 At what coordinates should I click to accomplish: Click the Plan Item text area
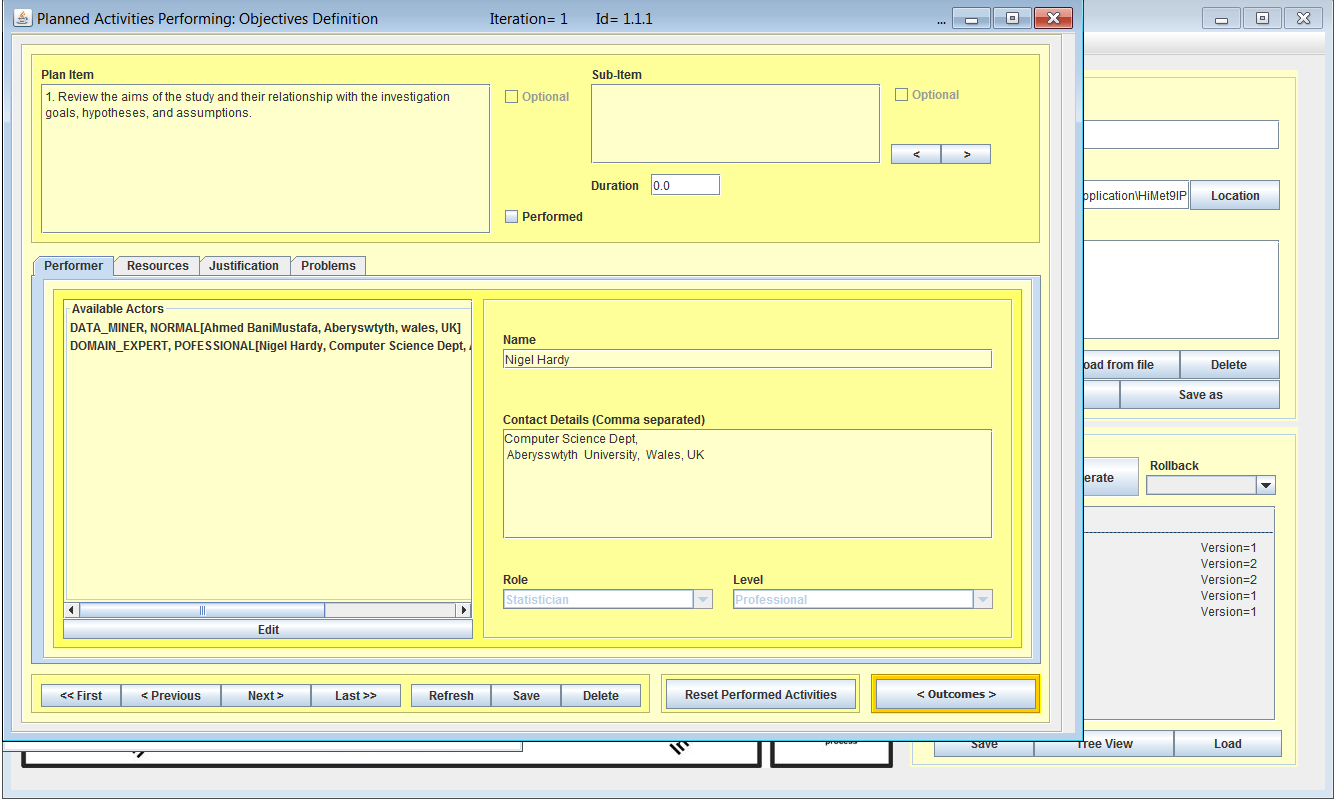(266, 158)
